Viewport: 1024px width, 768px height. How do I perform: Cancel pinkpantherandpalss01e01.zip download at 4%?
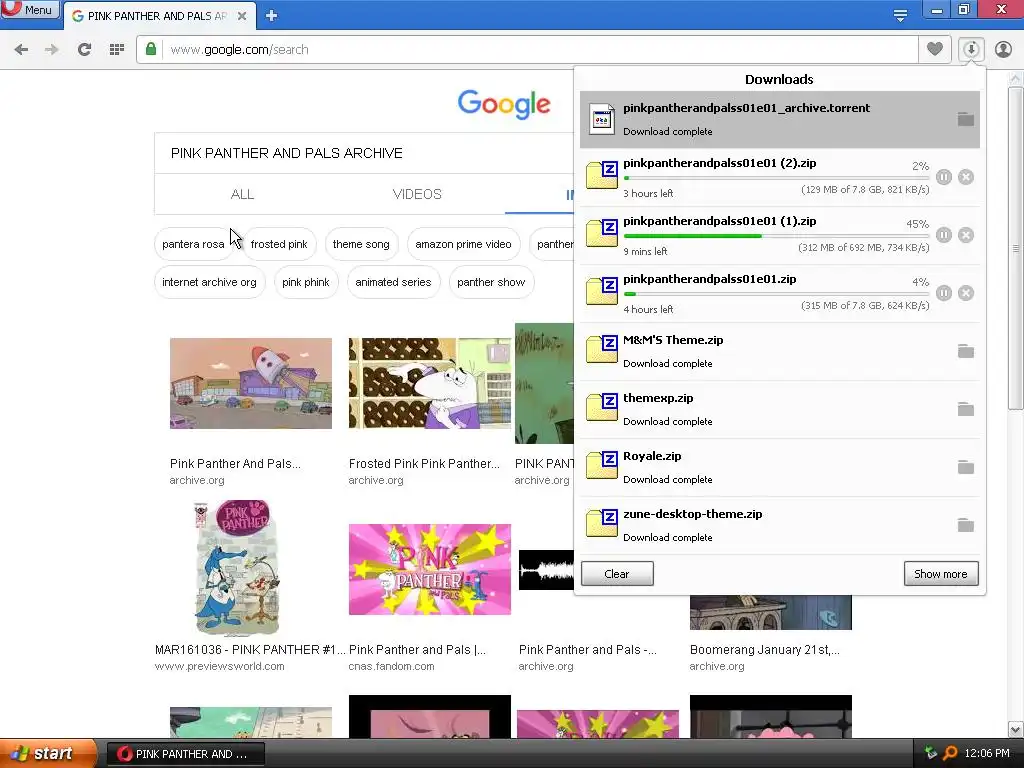click(966, 293)
